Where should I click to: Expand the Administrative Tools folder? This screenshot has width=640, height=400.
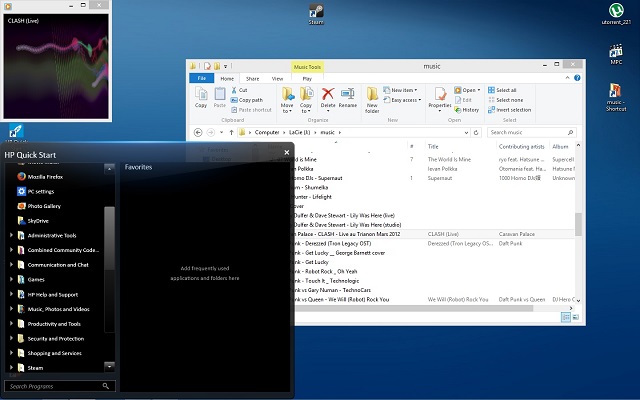tap(11, 235)
